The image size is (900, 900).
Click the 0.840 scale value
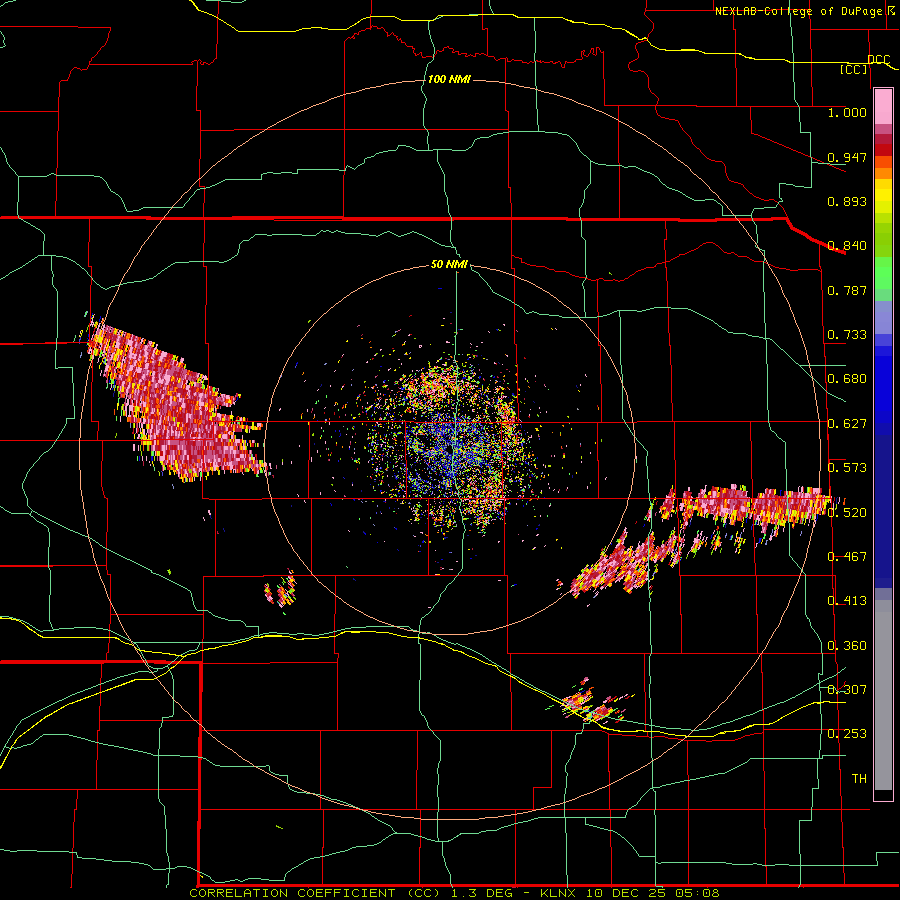click(x=847, y=246)
